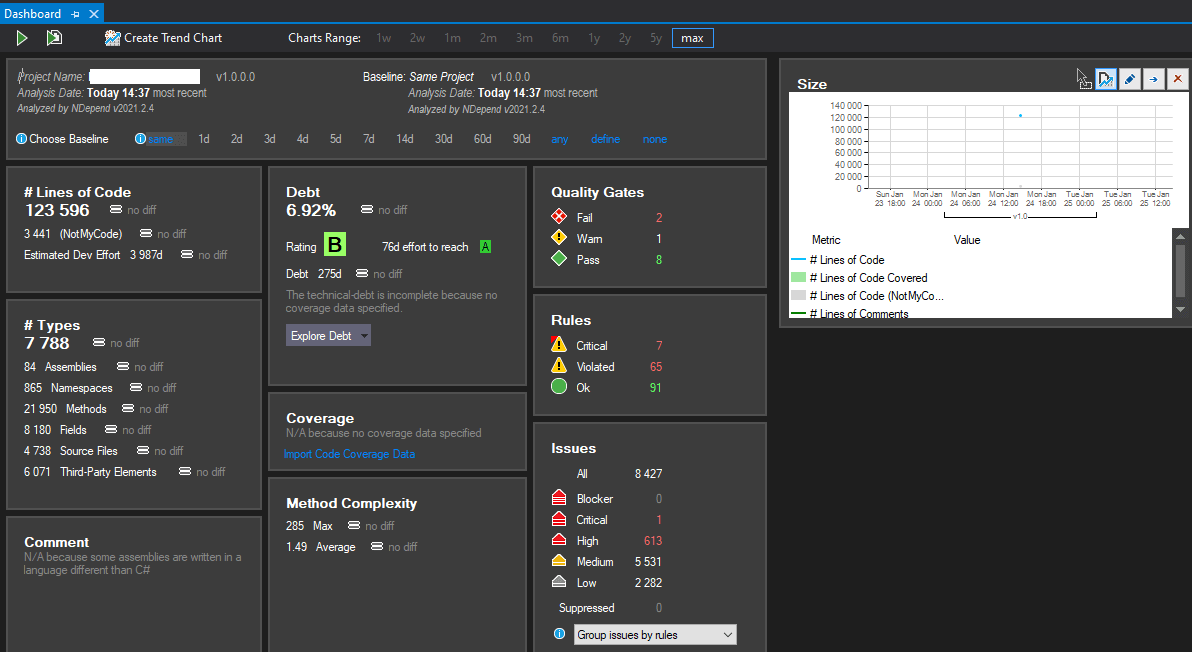
Task: Click the chart export icon on Size panel
Action: tap(1106, 79)
